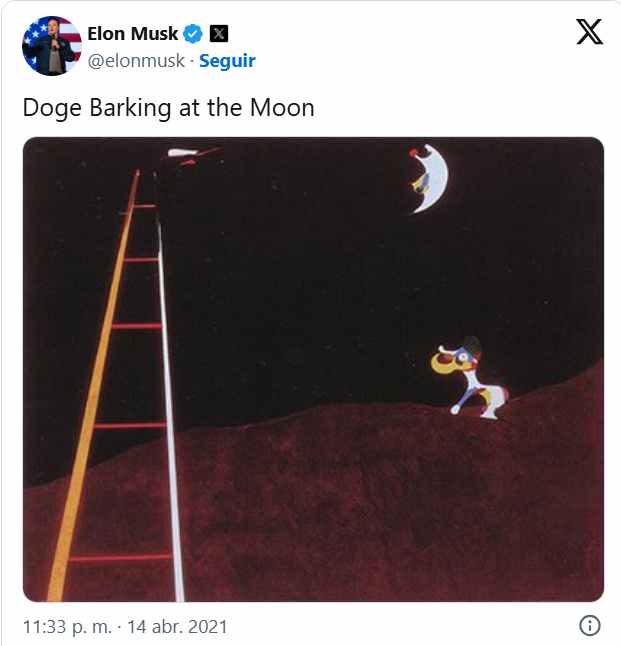Click the brown ground area beneath the dog
Screen dimensions: 621x646
(450, 500)
